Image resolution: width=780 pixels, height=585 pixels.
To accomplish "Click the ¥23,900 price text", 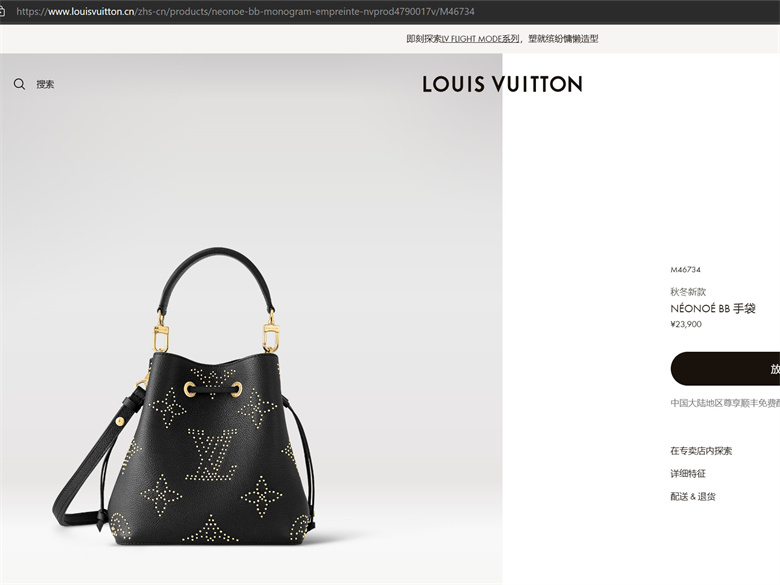I will point(686,324).
